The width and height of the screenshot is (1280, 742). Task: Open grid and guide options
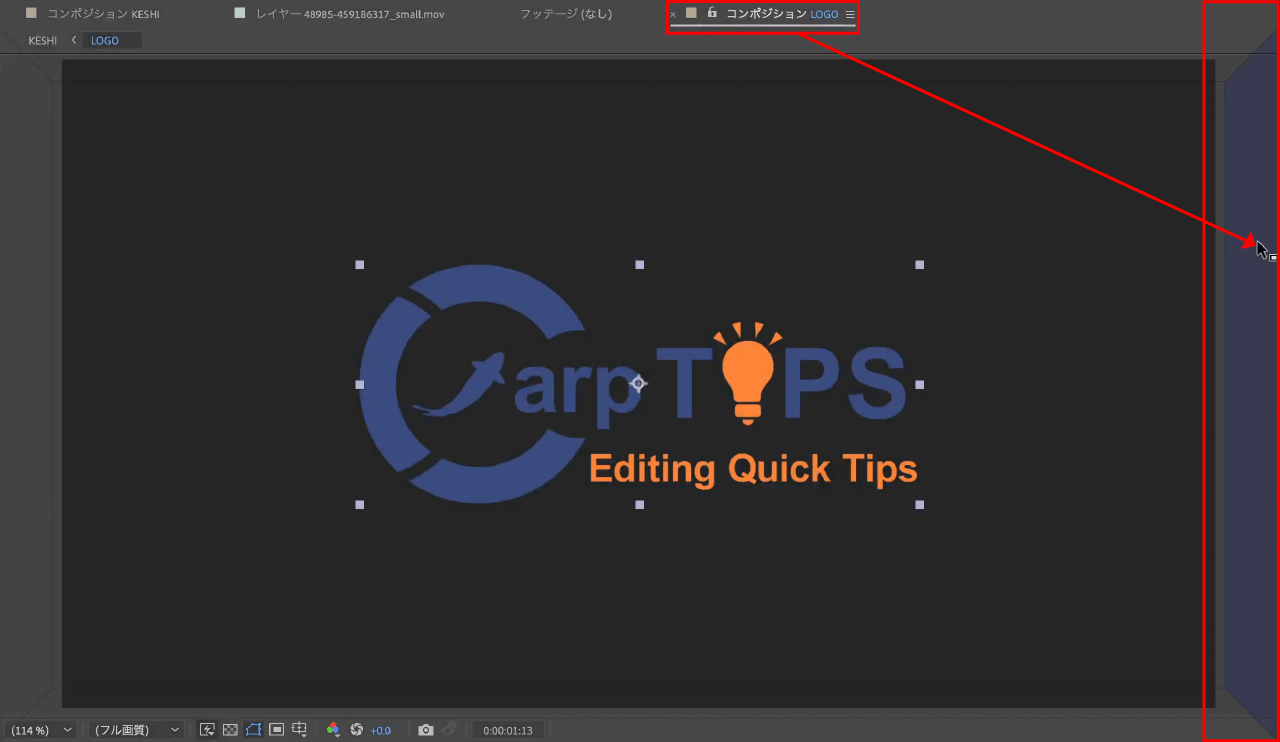[x=299, y=730]
